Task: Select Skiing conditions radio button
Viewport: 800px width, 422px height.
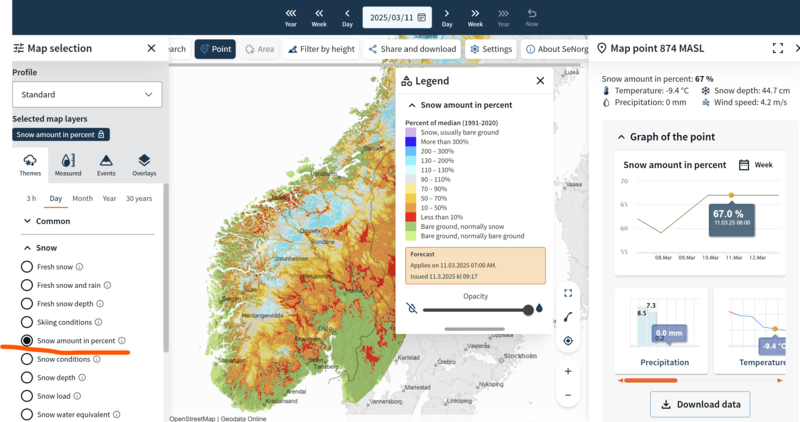Action: [27, 322]
